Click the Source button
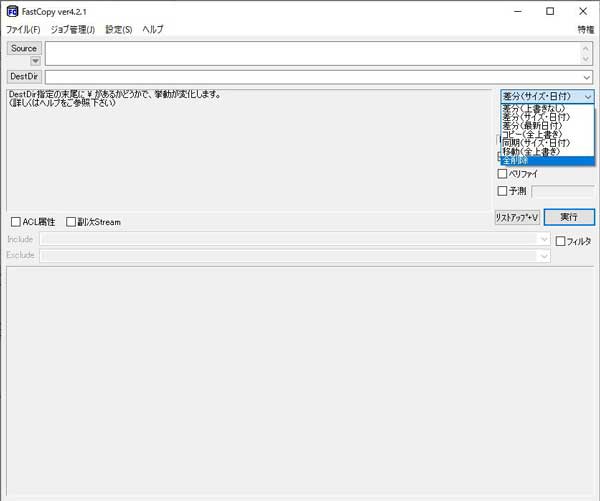Image resolution: width=600 pixels, height=501 pixels. click(24, 49)
